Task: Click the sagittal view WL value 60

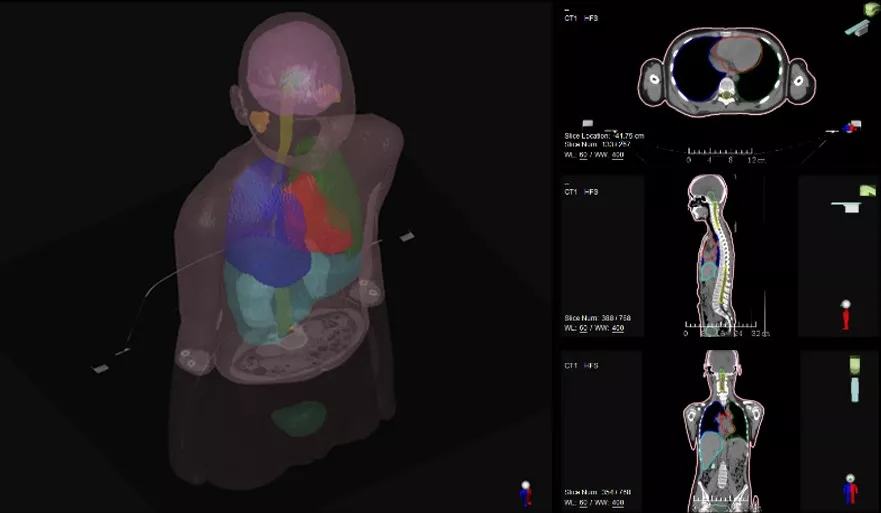Action: click(x=583, y=328)
